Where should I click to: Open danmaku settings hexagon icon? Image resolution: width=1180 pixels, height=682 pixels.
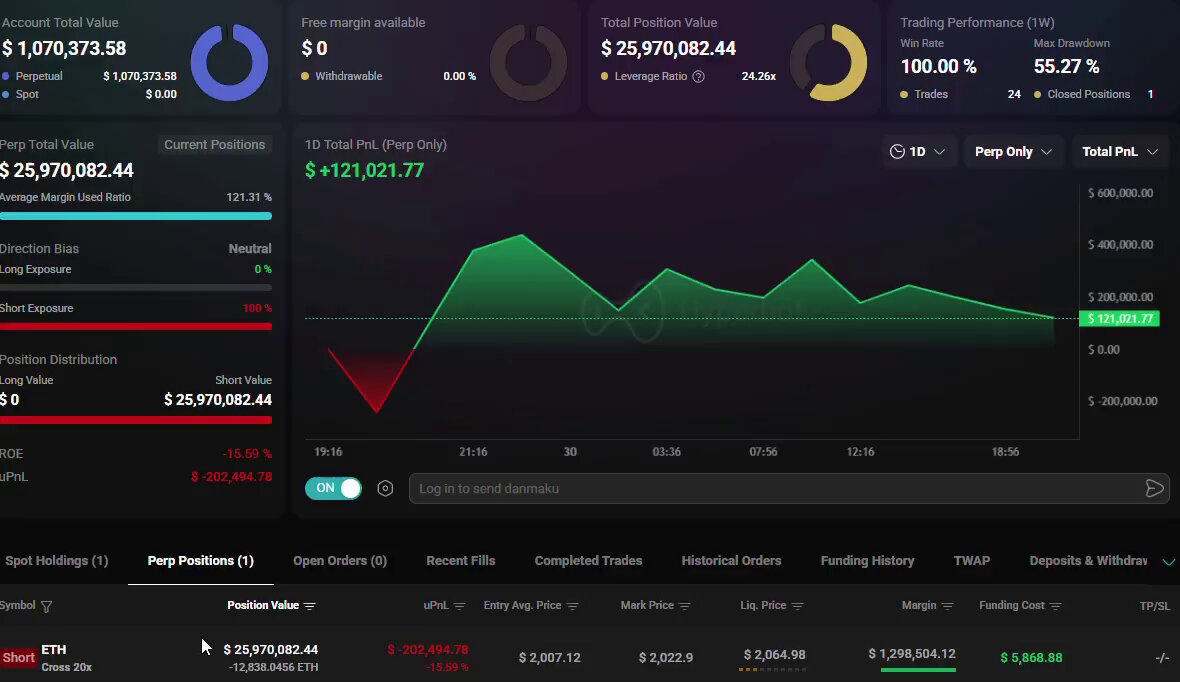[x=385, y=489]
